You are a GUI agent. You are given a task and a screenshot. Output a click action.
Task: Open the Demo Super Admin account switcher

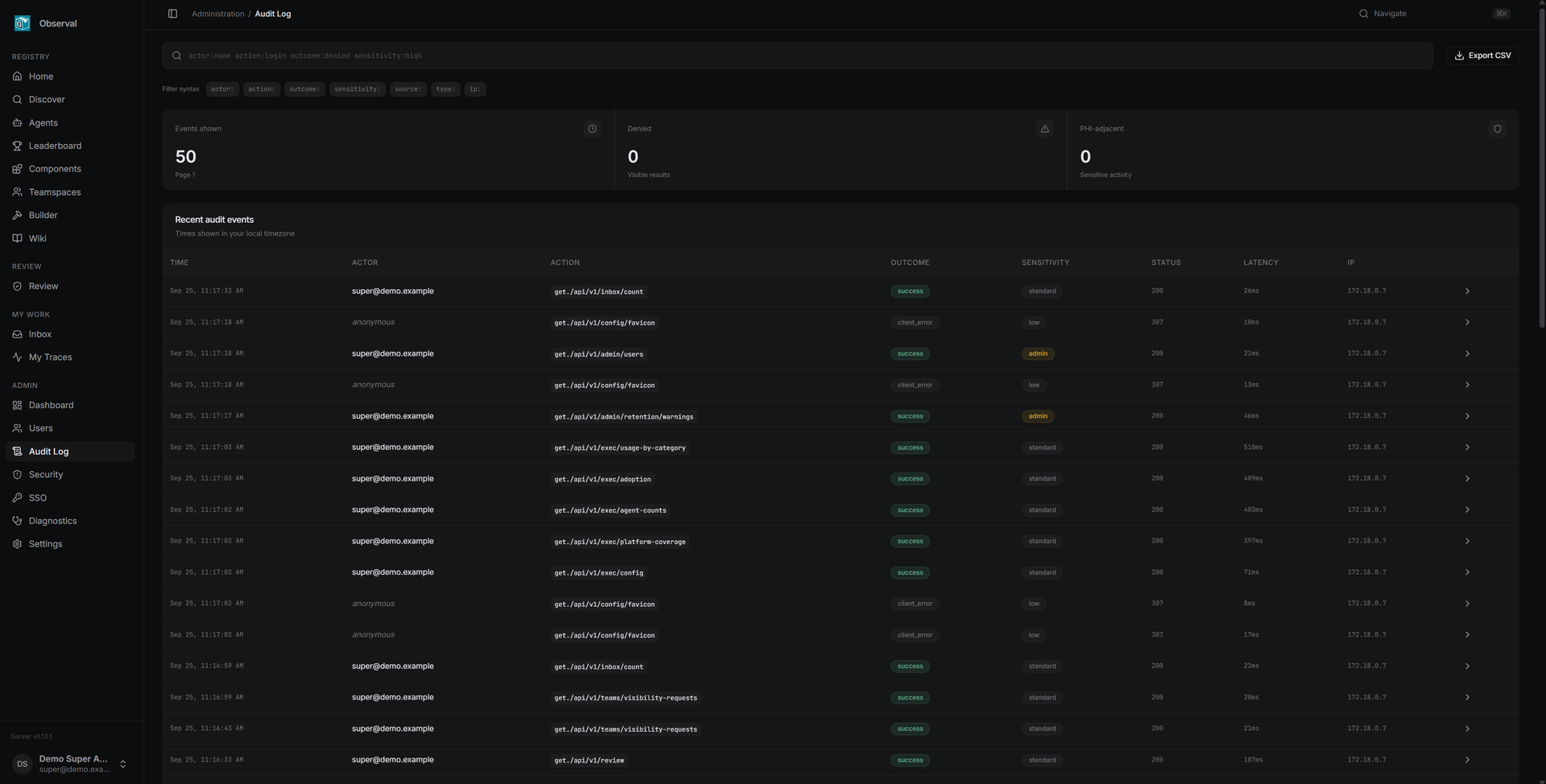click(x=72, y=764)
